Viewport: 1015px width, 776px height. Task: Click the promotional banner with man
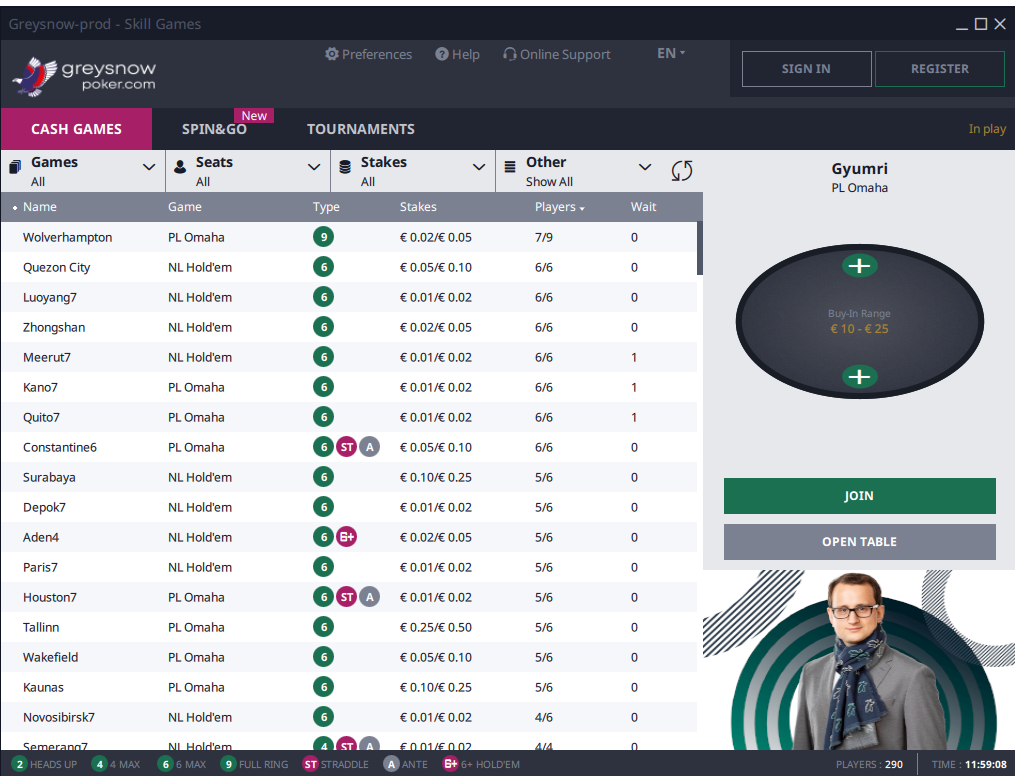(x=859, y=660)
